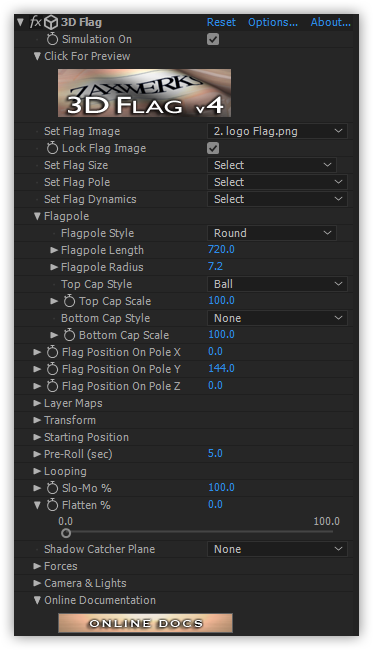Expand the Flagpole Length property
The image size is (373, 650).
pos(54,250)
